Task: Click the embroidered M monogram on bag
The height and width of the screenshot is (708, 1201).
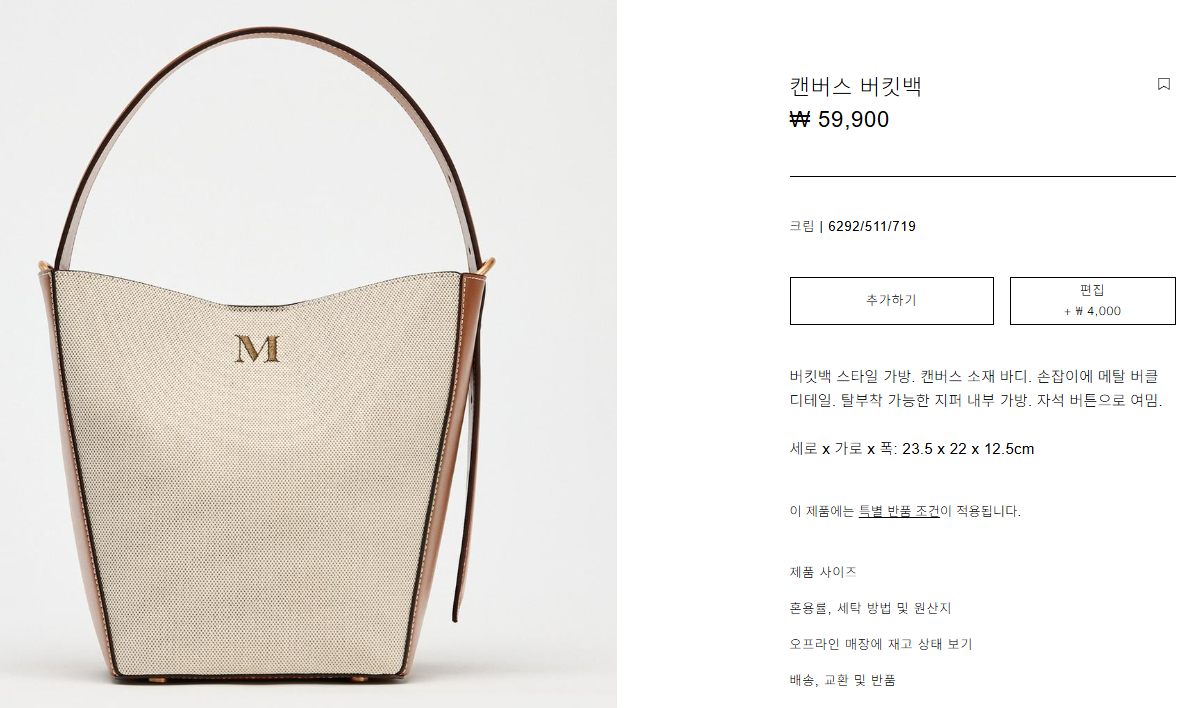Action: (x=258, y=349)
